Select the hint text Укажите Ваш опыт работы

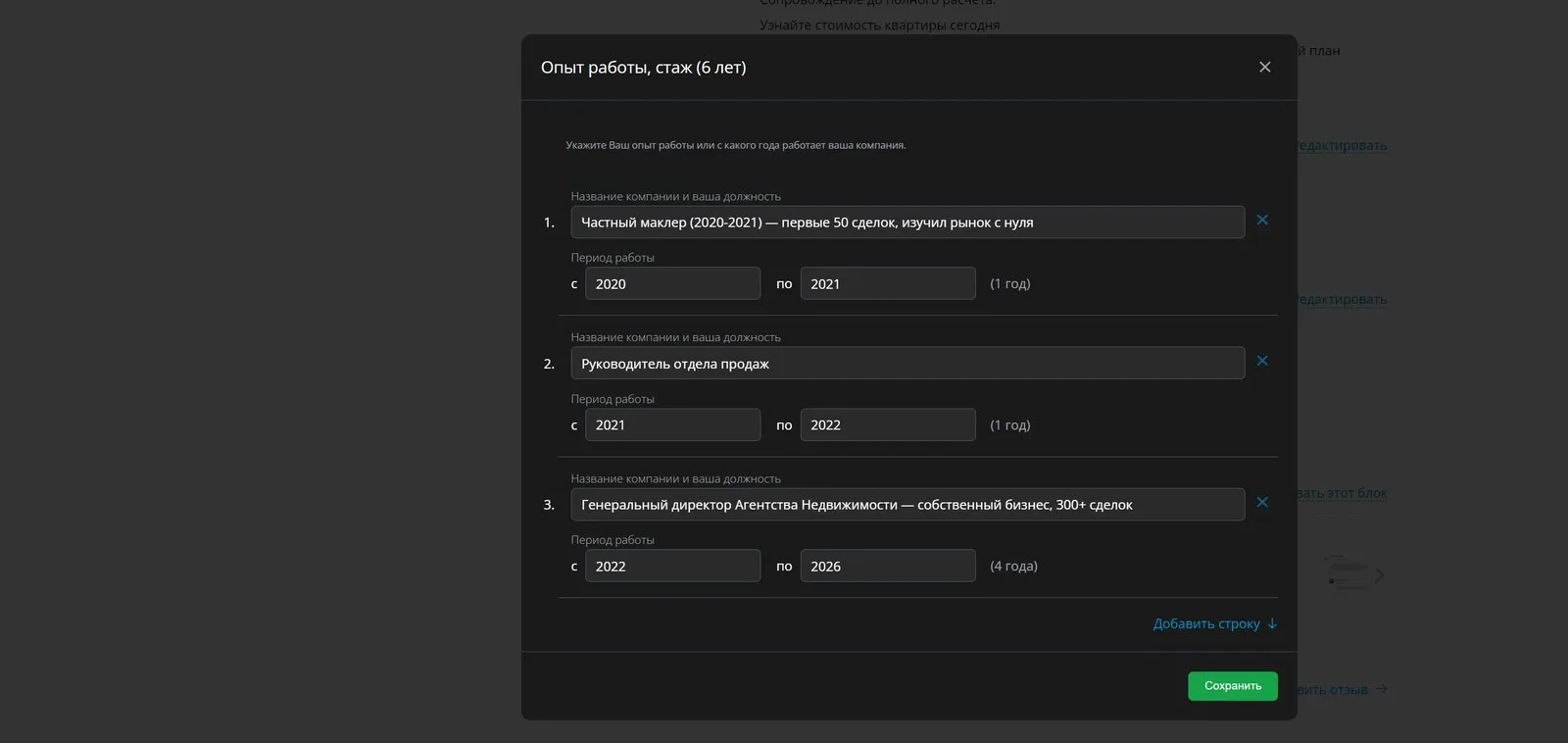tap(736, 145)
